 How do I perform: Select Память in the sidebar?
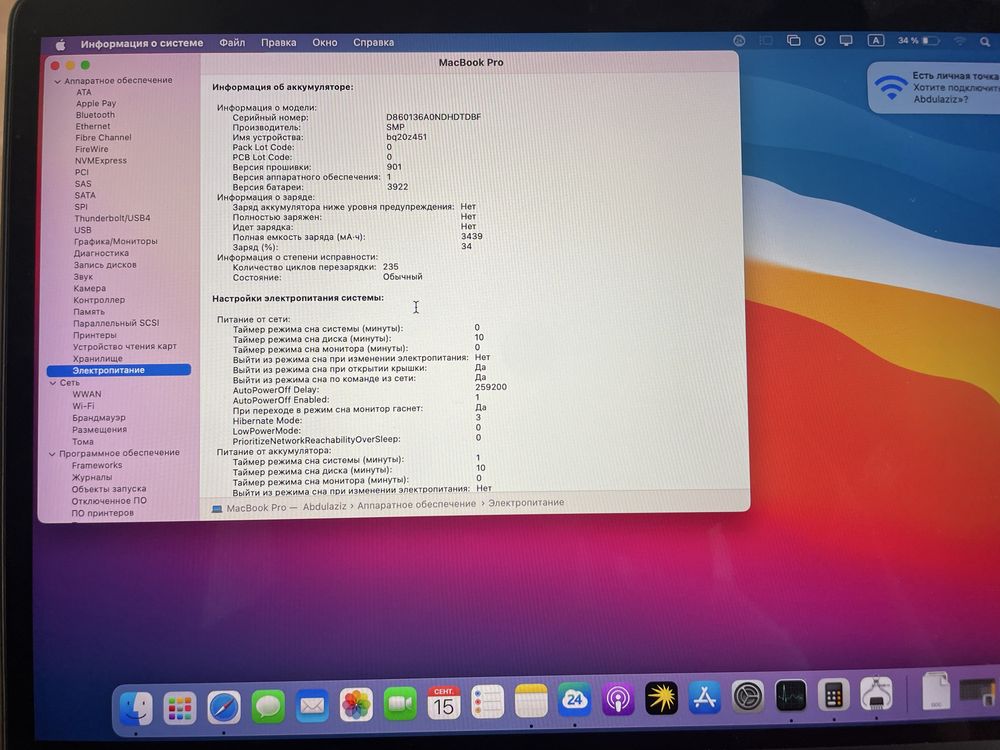(89, 312)
